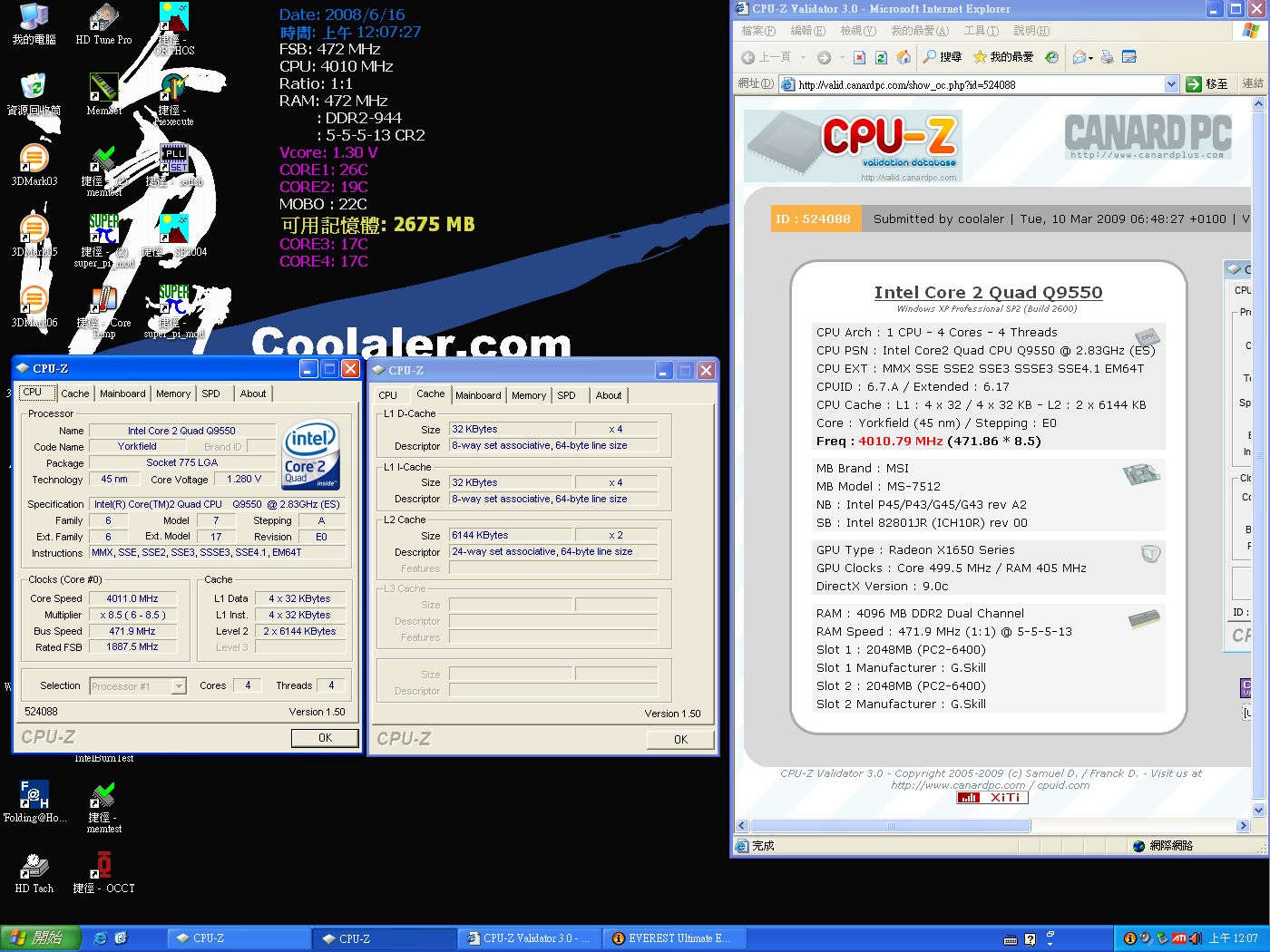Click the Code Name field Yorkfield
This screenshot has width=1270, height=952.
(137, 447)
